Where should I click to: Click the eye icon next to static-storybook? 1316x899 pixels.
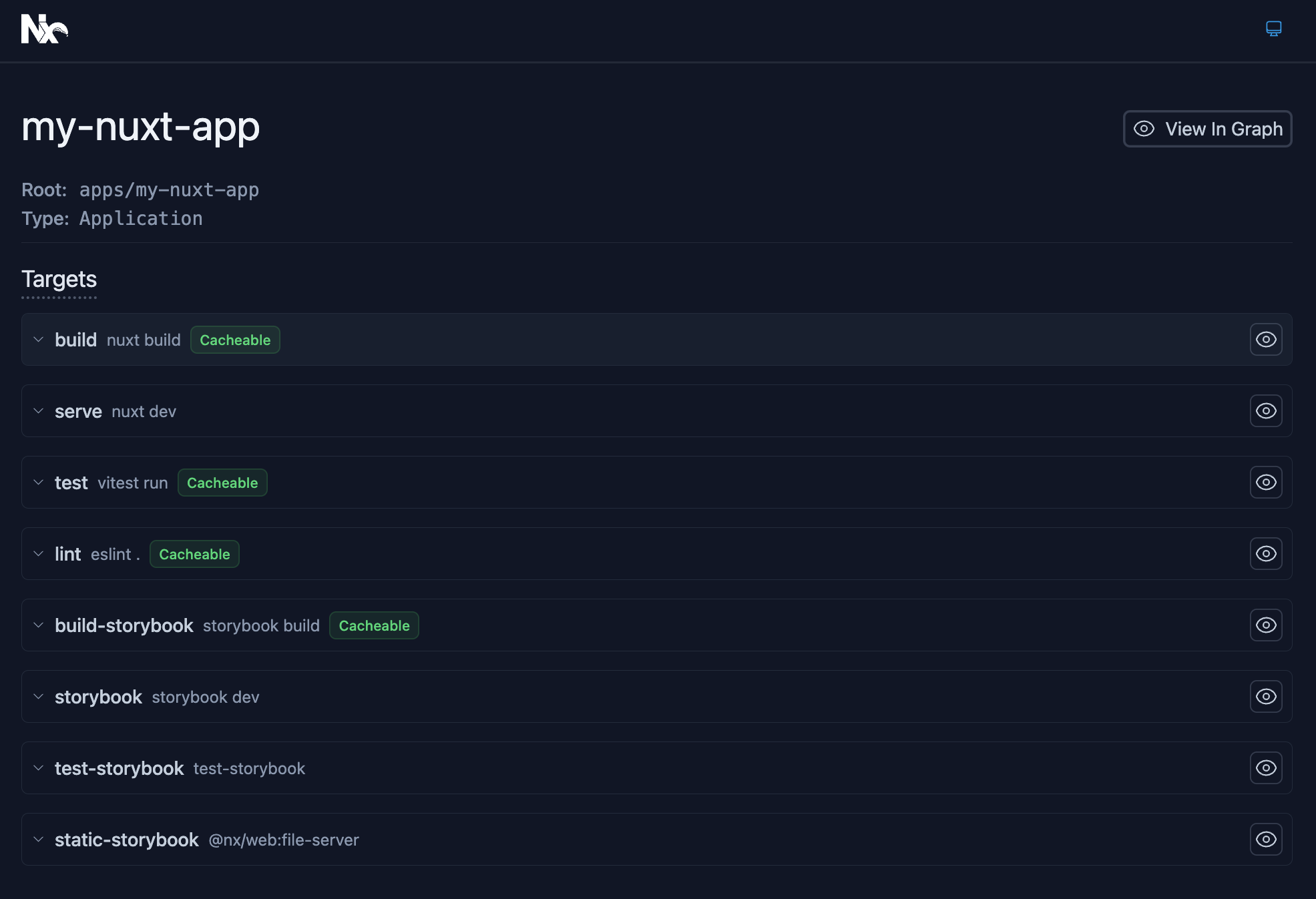click(1266, 839)
